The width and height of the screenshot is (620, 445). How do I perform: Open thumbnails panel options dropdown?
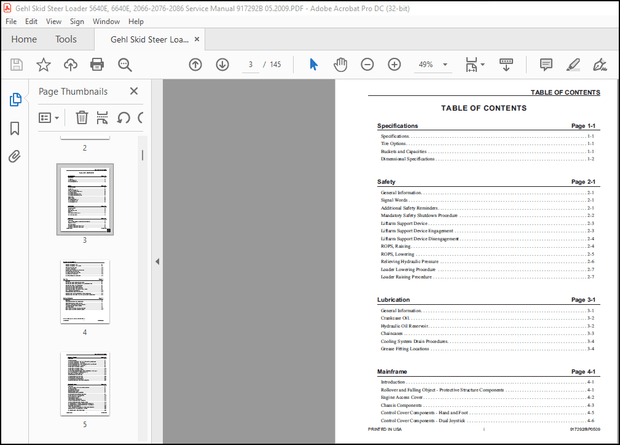tap(48, 117)
